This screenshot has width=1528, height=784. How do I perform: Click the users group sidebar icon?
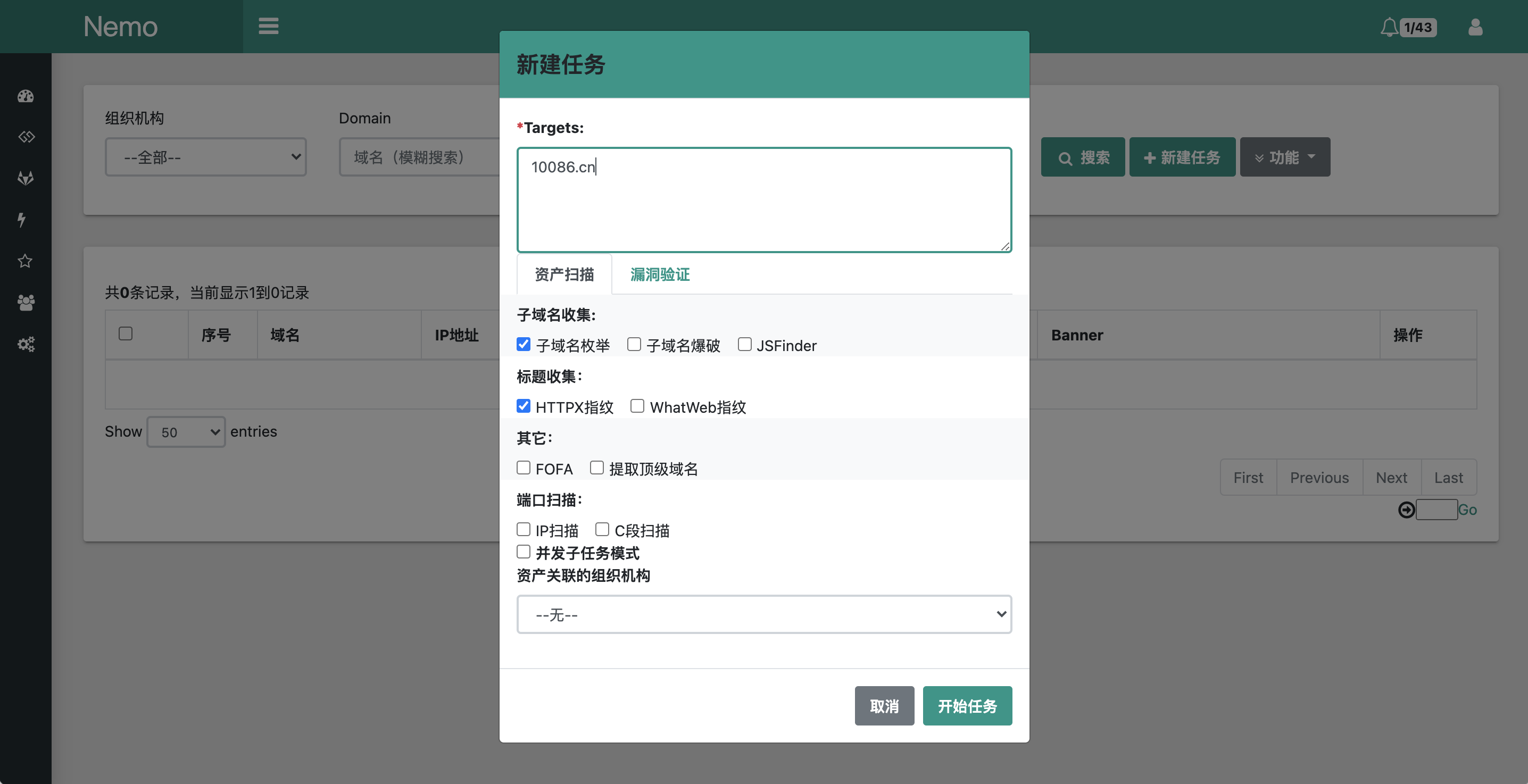26,303
